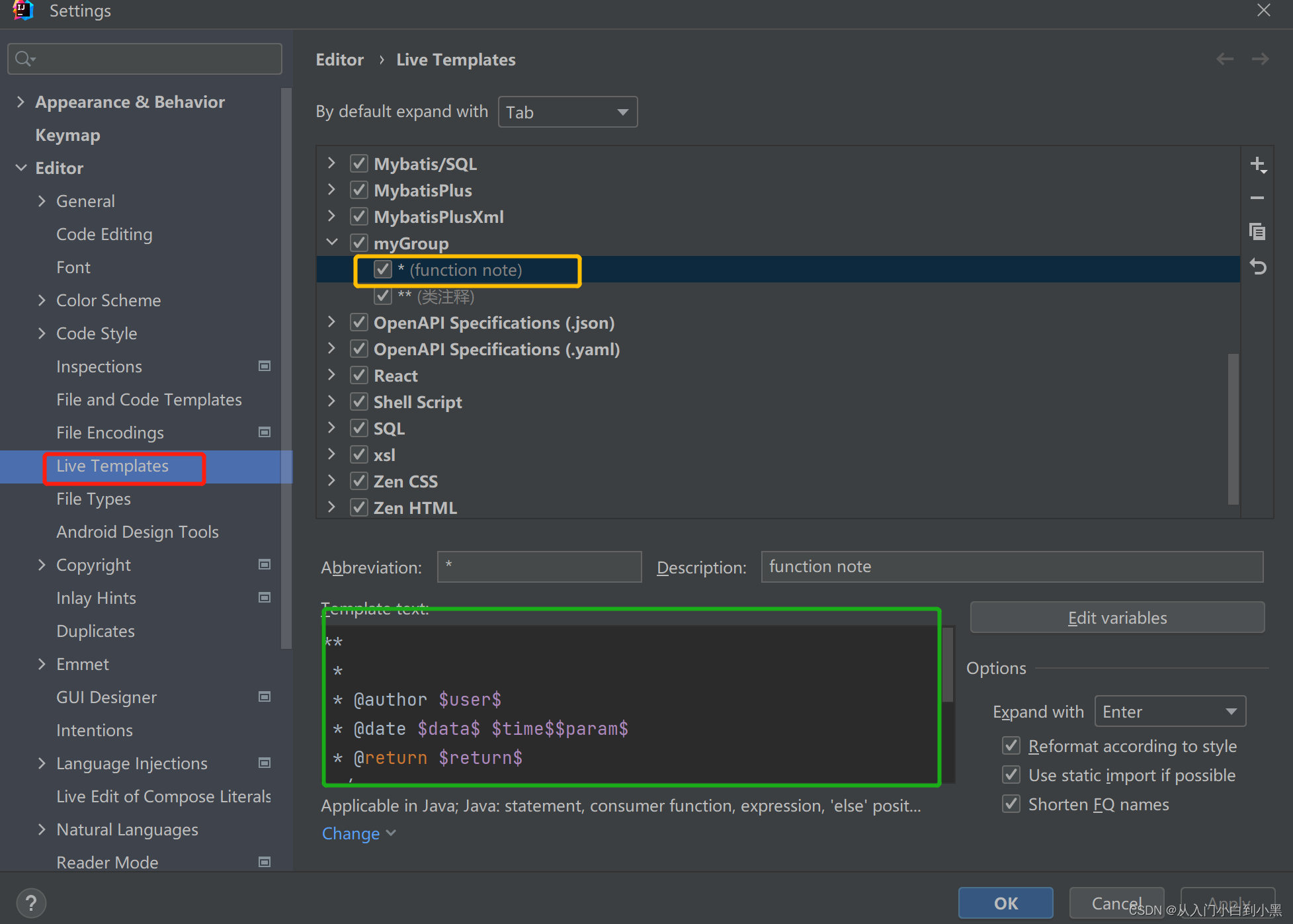
Task: Select Keymap settings page
Action: [x=67, y=135]
